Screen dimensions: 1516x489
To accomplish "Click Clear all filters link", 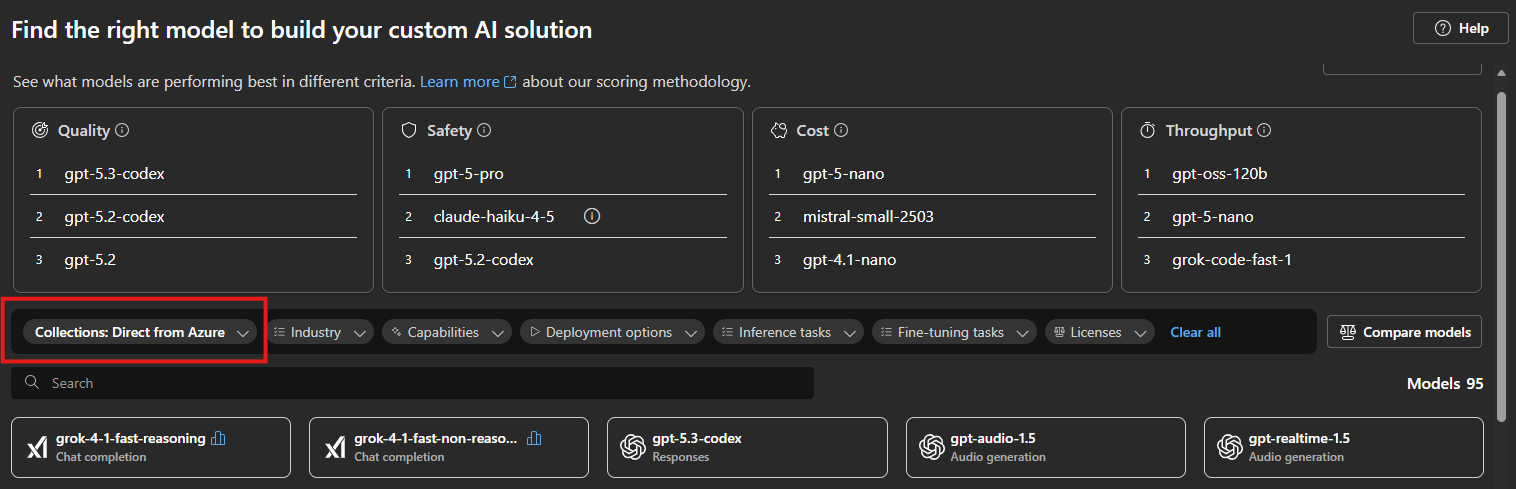I will pos(1195,332).
